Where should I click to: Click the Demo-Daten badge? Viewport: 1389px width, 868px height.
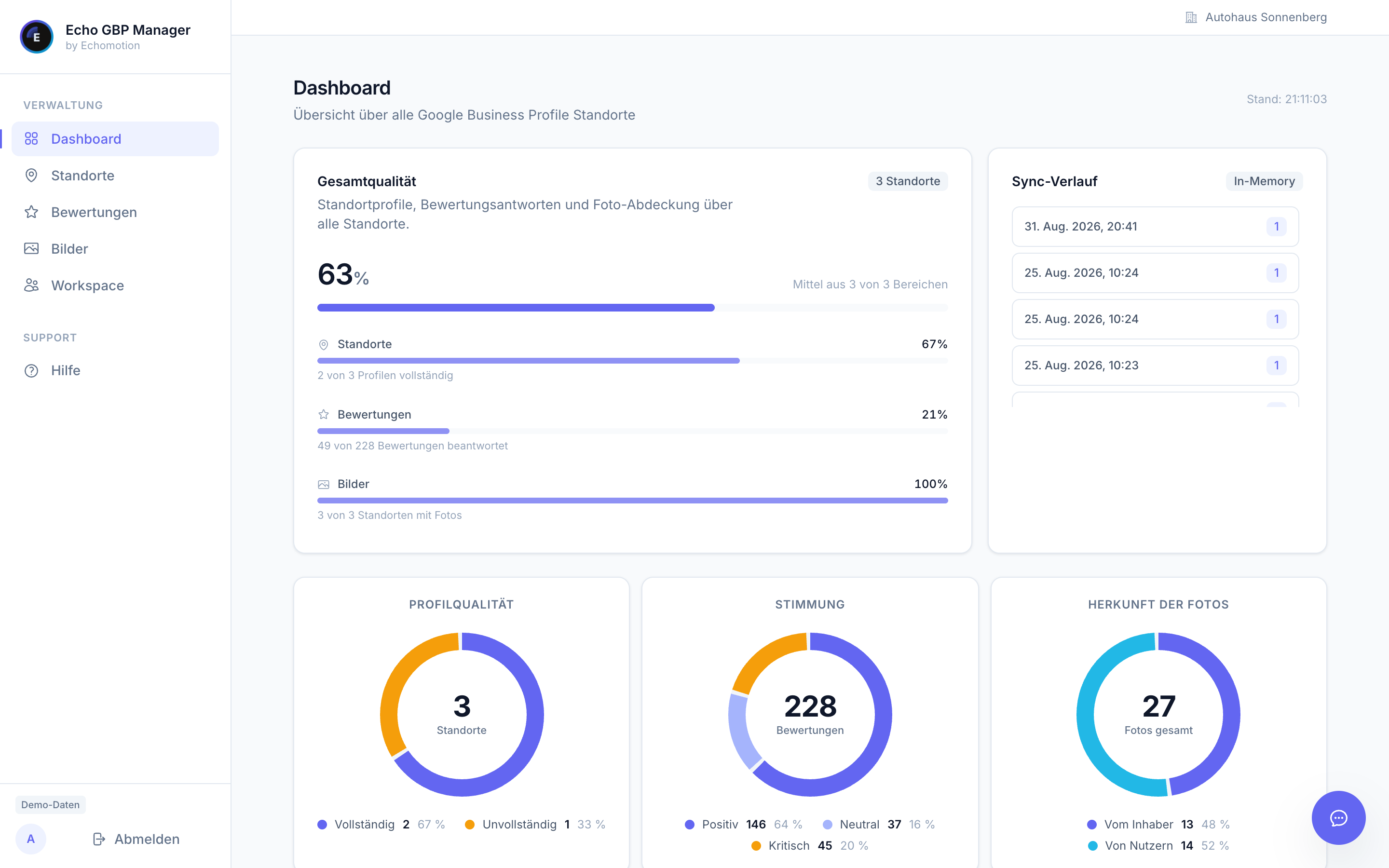click(x=51, y=805)
